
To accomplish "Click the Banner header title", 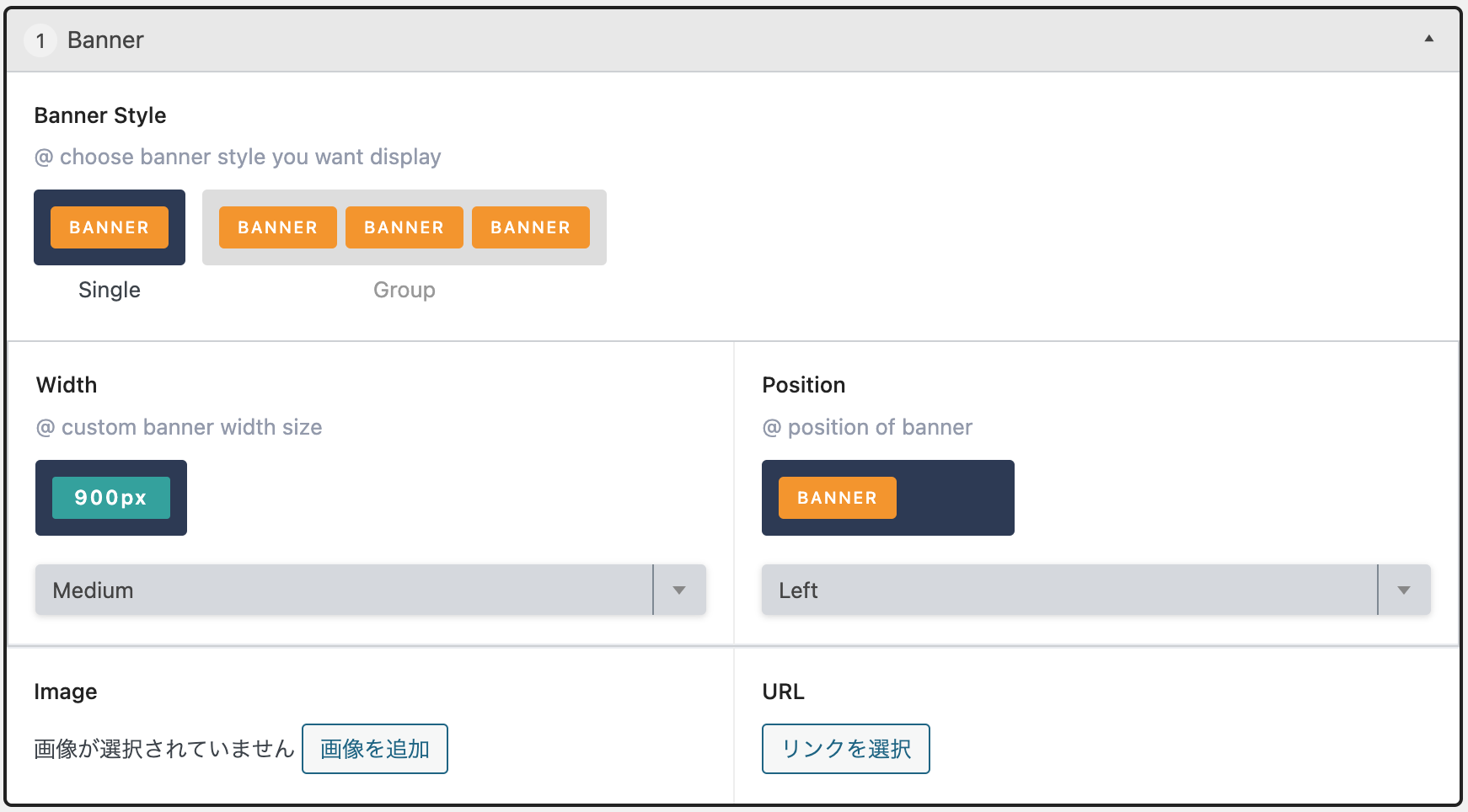I will pos(105,40).
